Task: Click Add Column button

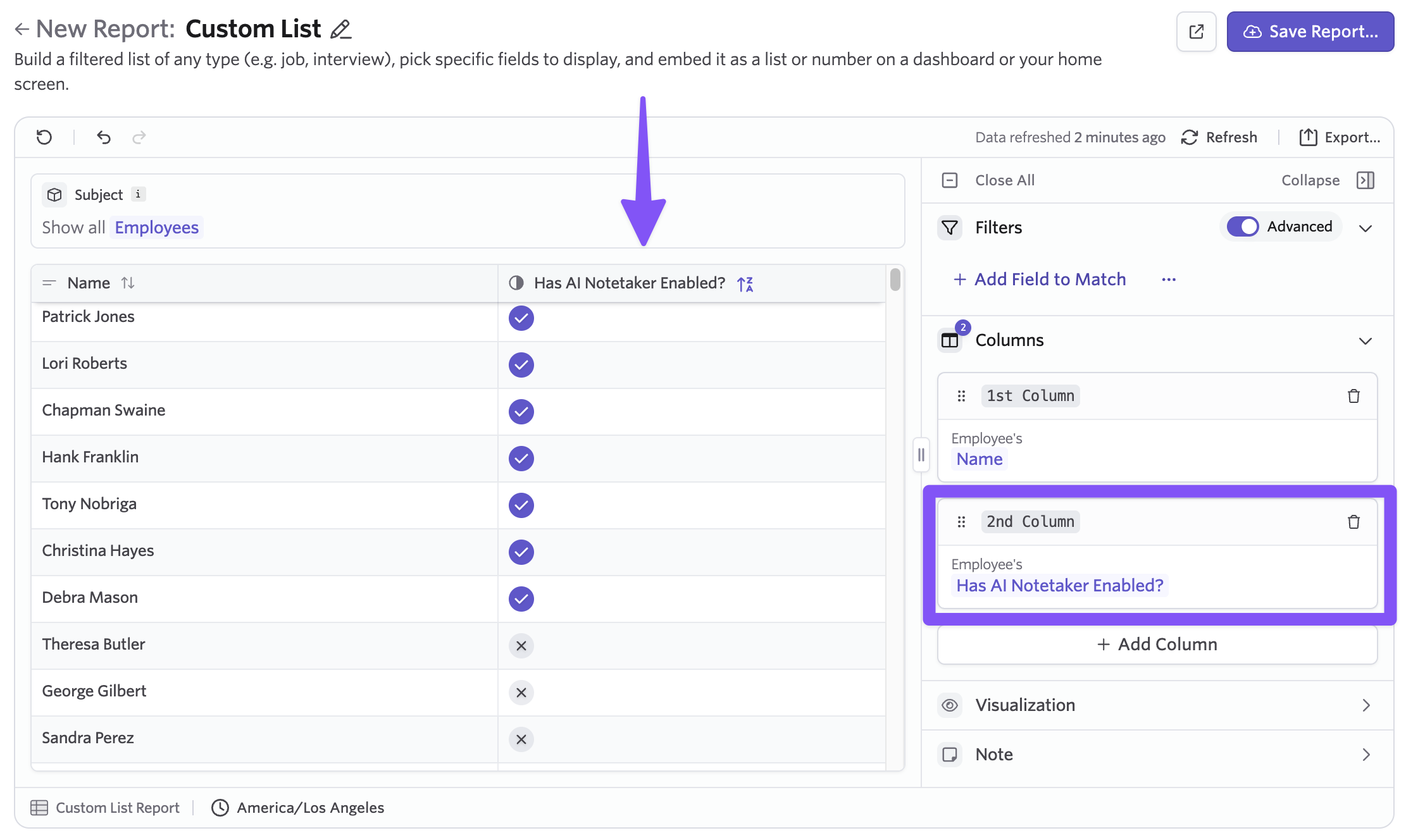Action: (1157, 645)
